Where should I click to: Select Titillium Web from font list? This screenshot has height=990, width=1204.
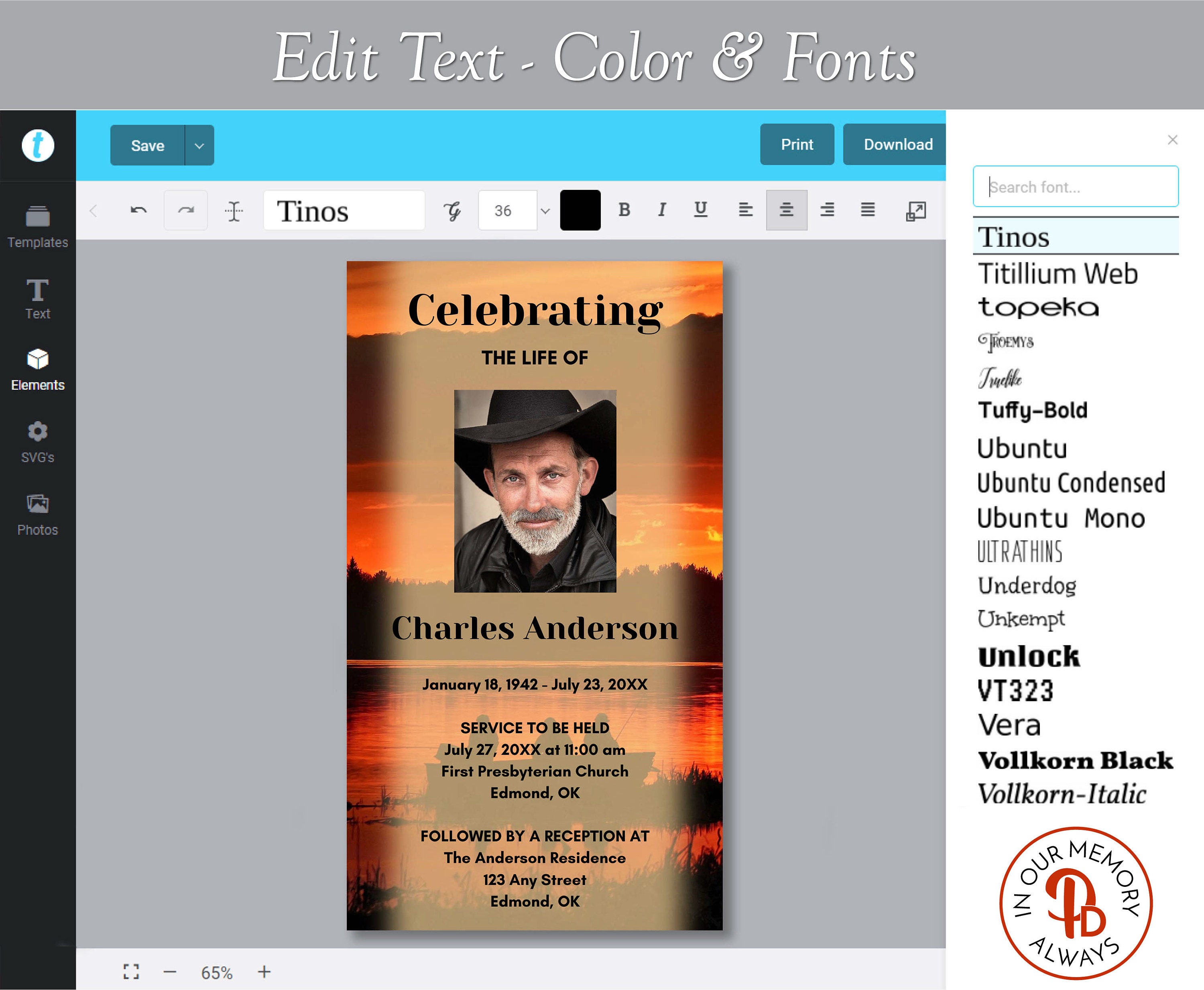click(1058, 274)
